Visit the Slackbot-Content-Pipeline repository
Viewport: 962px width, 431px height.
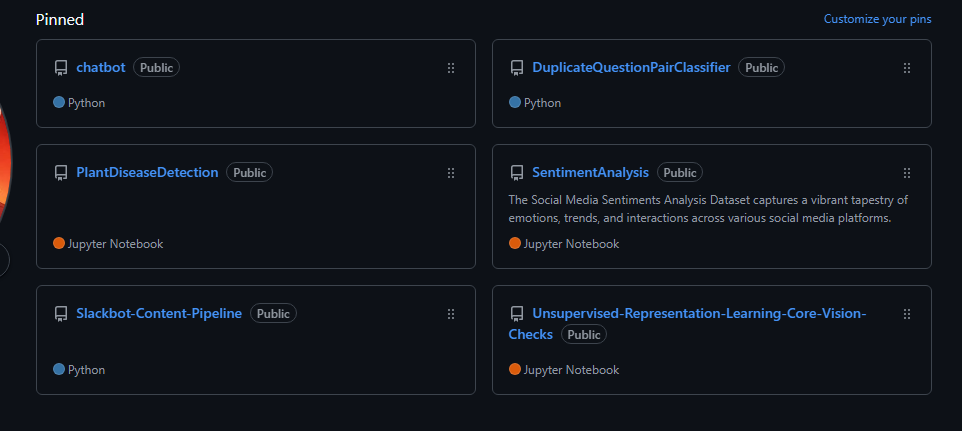[159, 313]
